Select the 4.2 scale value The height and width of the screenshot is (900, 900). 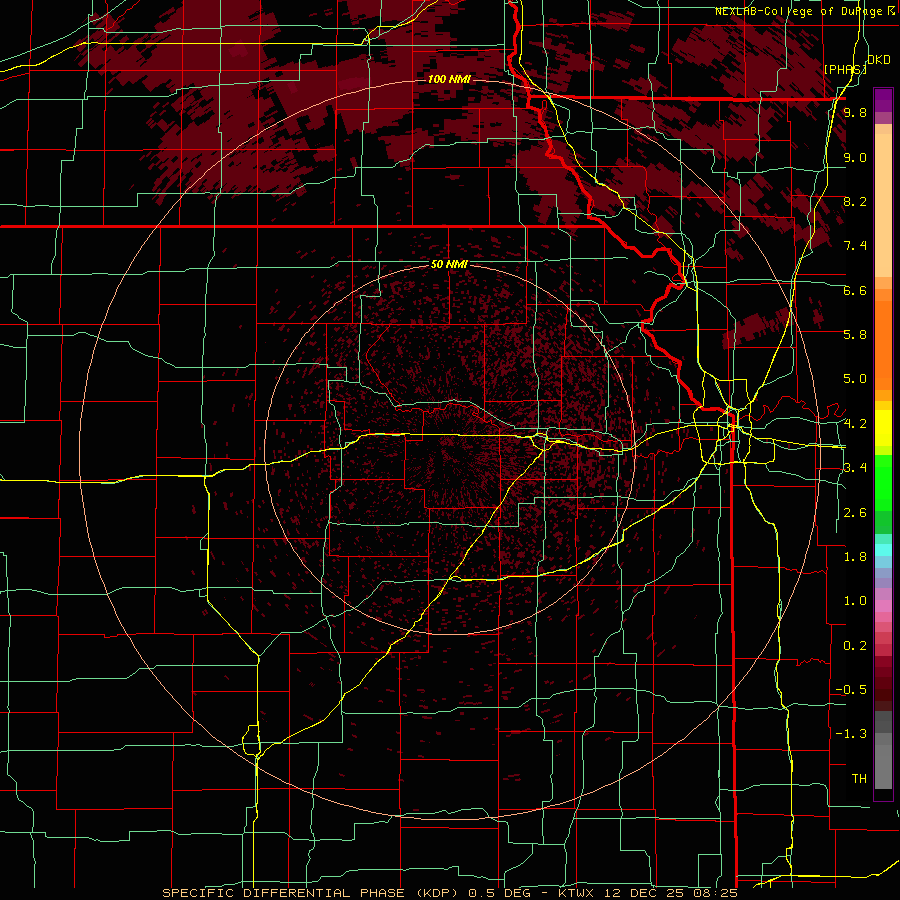coord(855,424)
